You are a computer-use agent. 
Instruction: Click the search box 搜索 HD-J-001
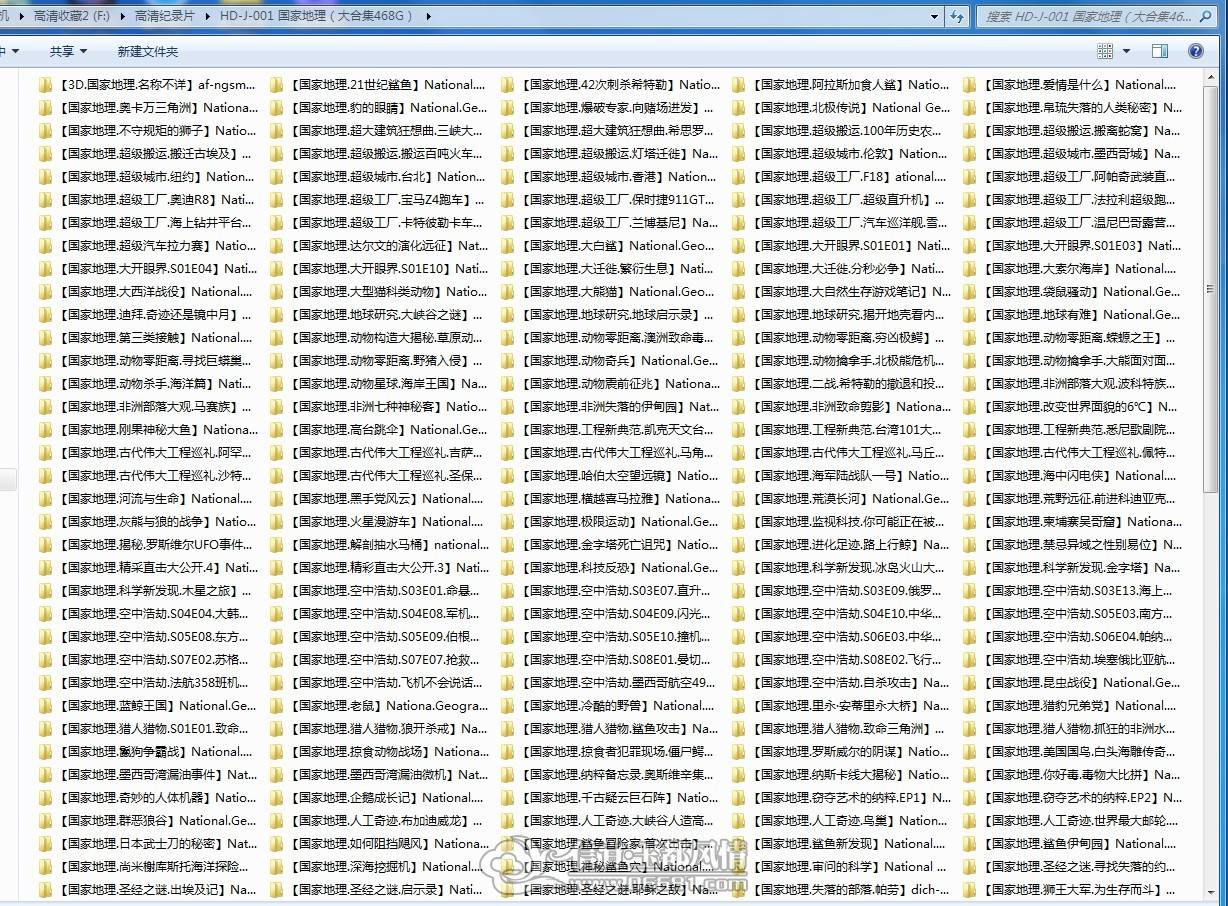(1095, 16)
